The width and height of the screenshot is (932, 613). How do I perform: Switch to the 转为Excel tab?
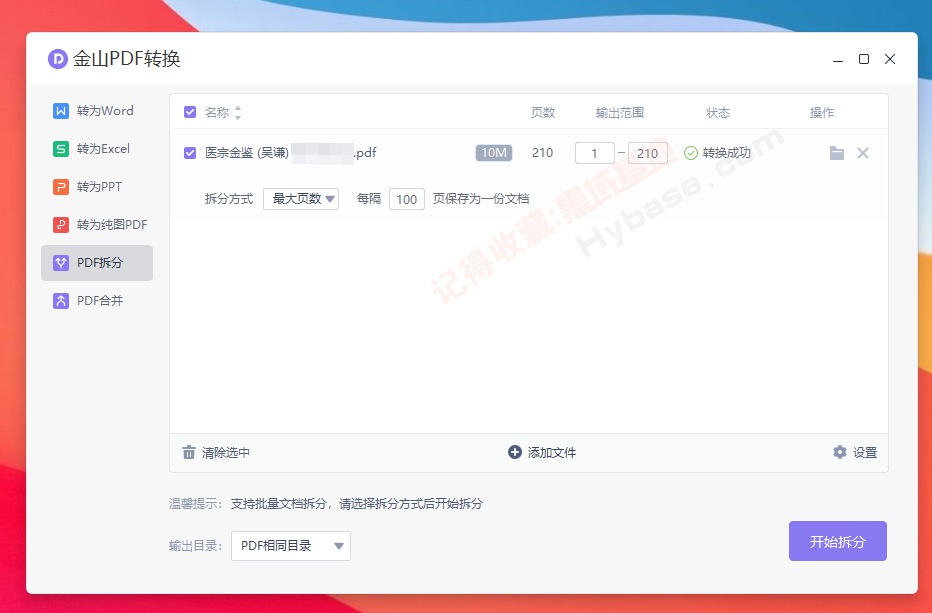coord(97,149)
